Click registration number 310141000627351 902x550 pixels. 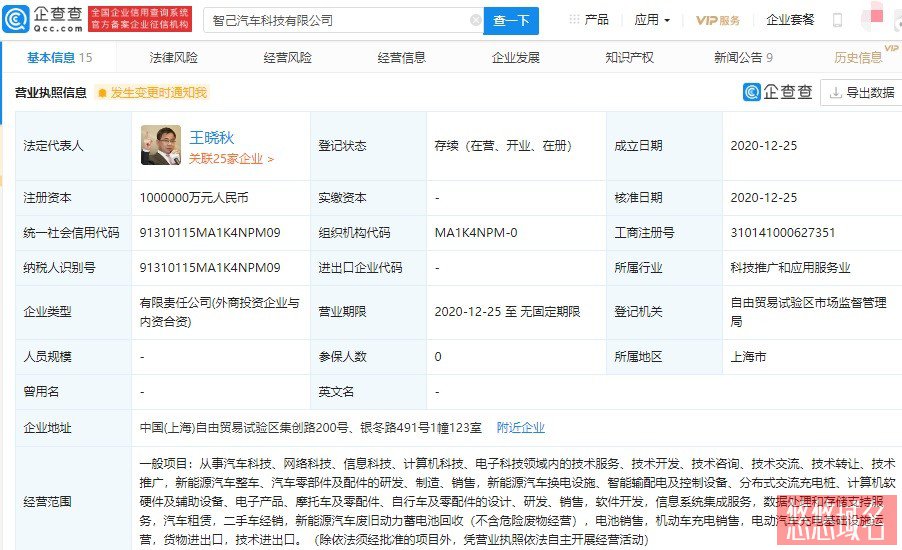[782, 232]
